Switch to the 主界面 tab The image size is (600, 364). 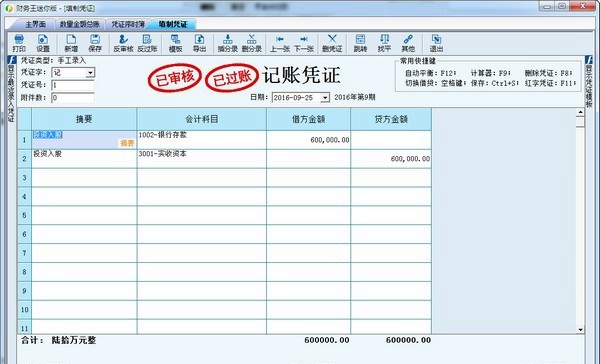[35, 24]
